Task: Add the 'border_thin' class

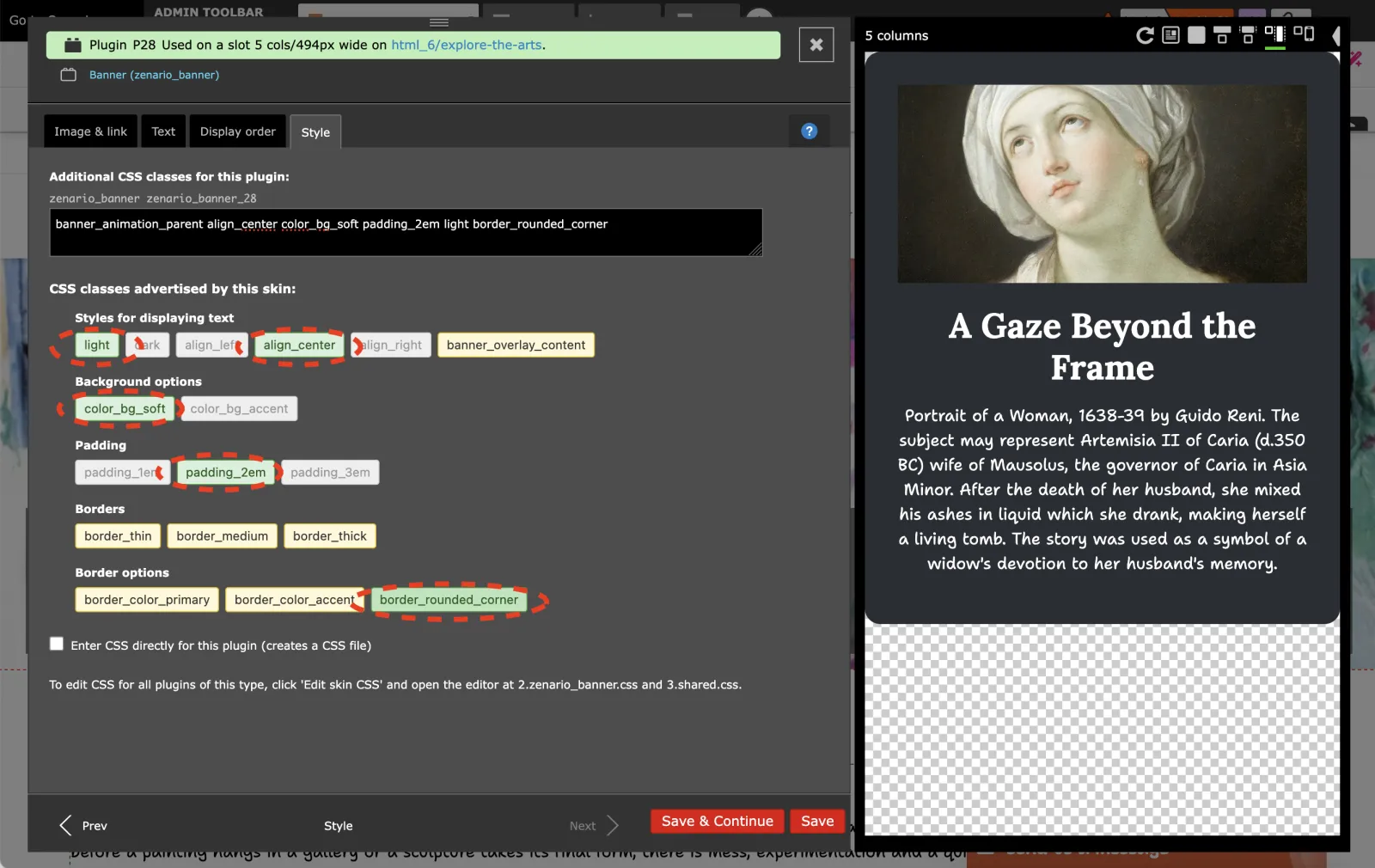Action: pos(118,535)
